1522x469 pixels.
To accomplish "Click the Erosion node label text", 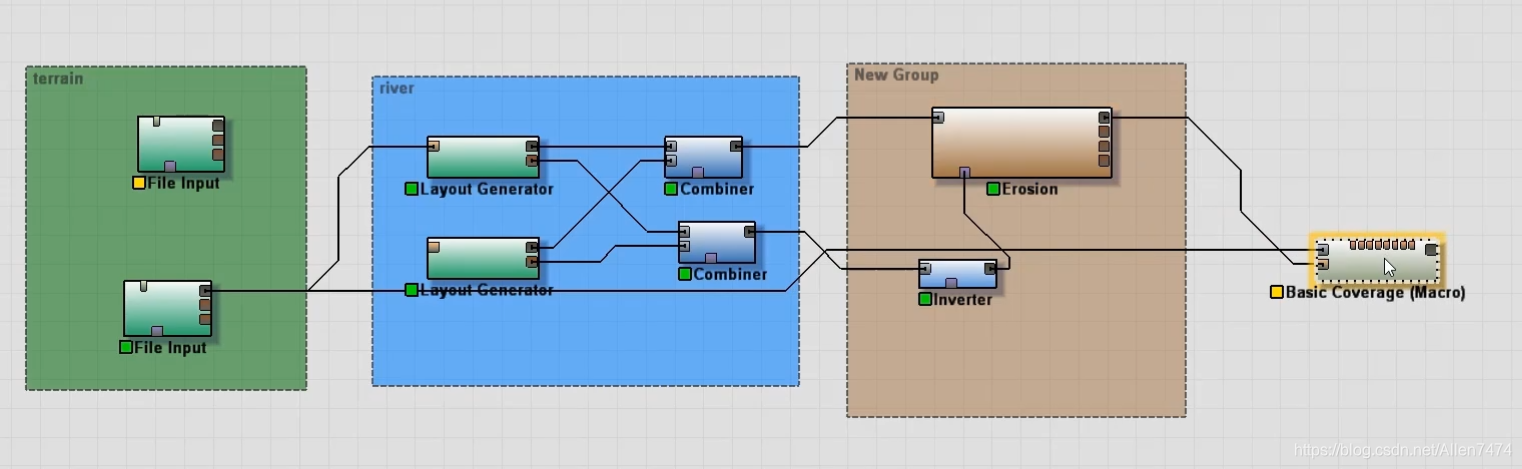I will pyautogui.click(x=1030, y=189).
